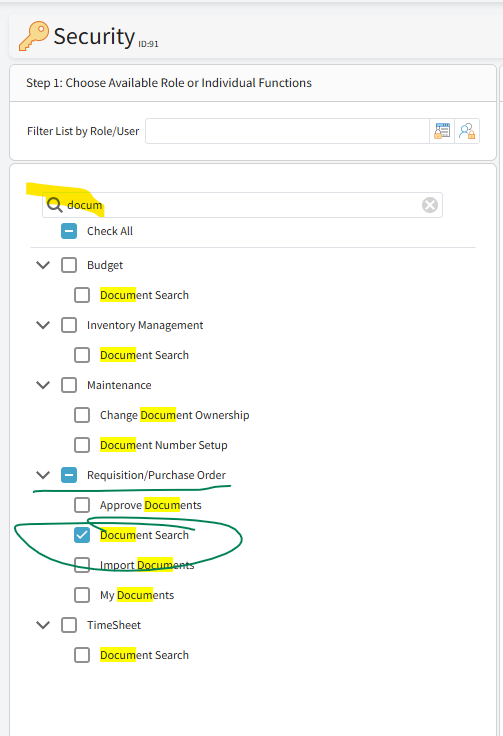This screenshot has height=736, width=503.
Task: Toggle the Check All checkbox
Action: coord(69,231)
